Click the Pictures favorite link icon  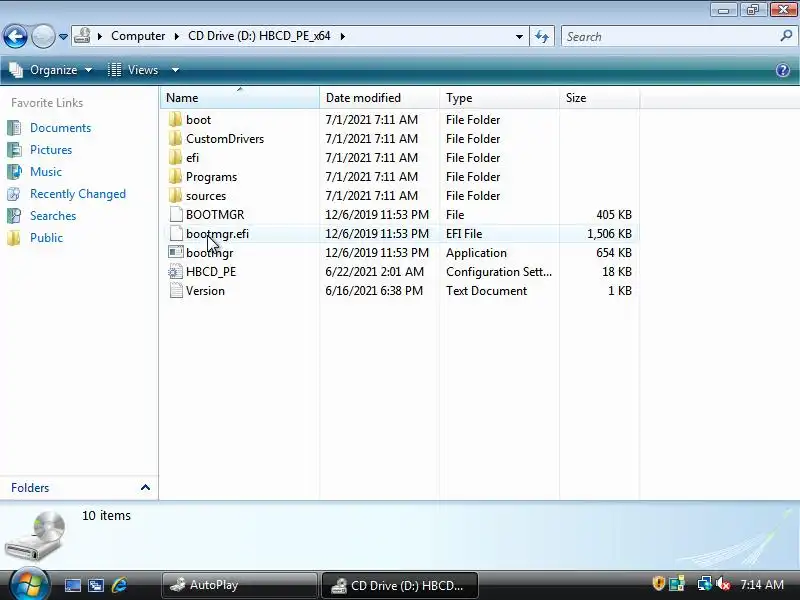[14, 149]
